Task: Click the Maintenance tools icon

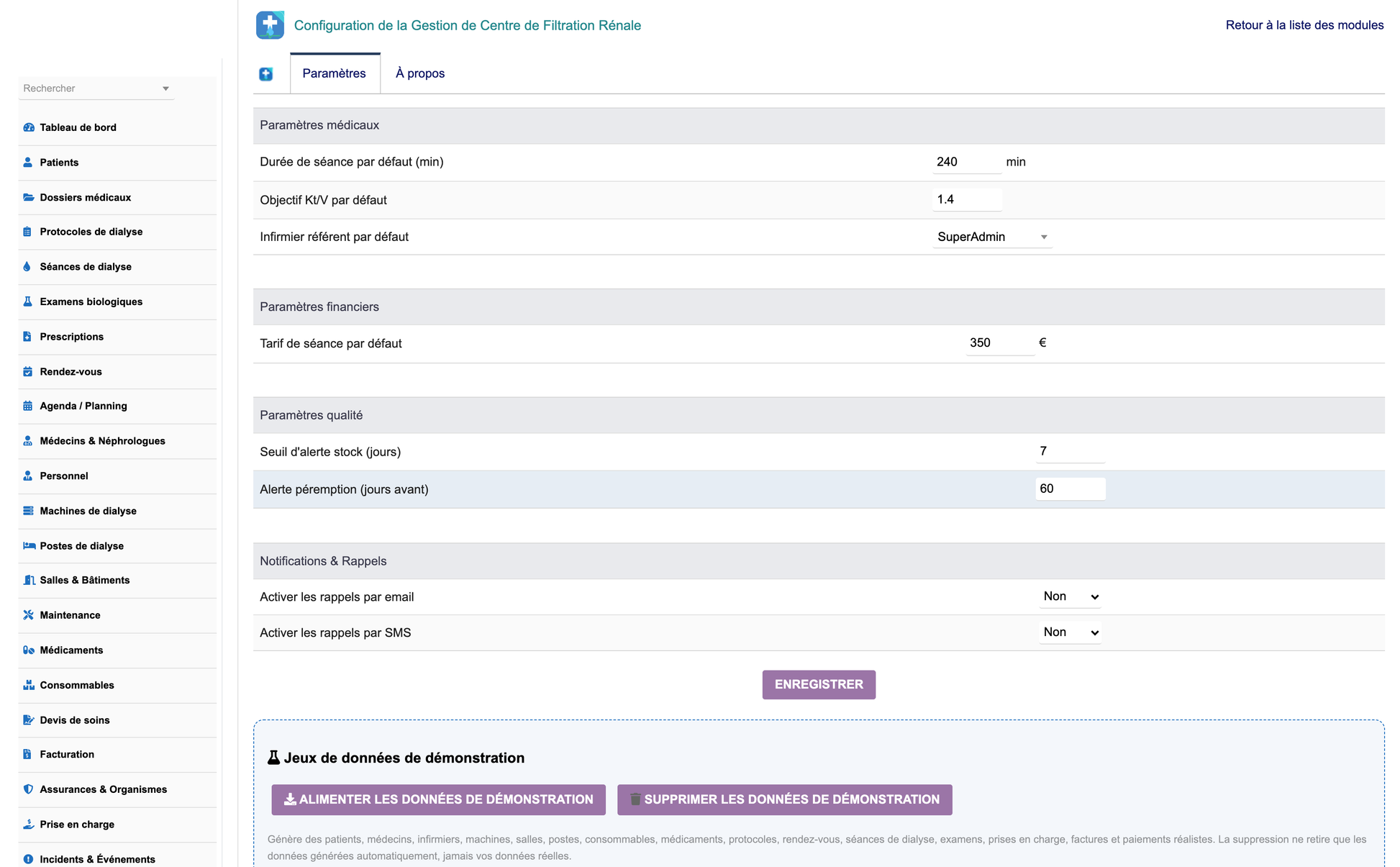Action: [x=29, y=615]
